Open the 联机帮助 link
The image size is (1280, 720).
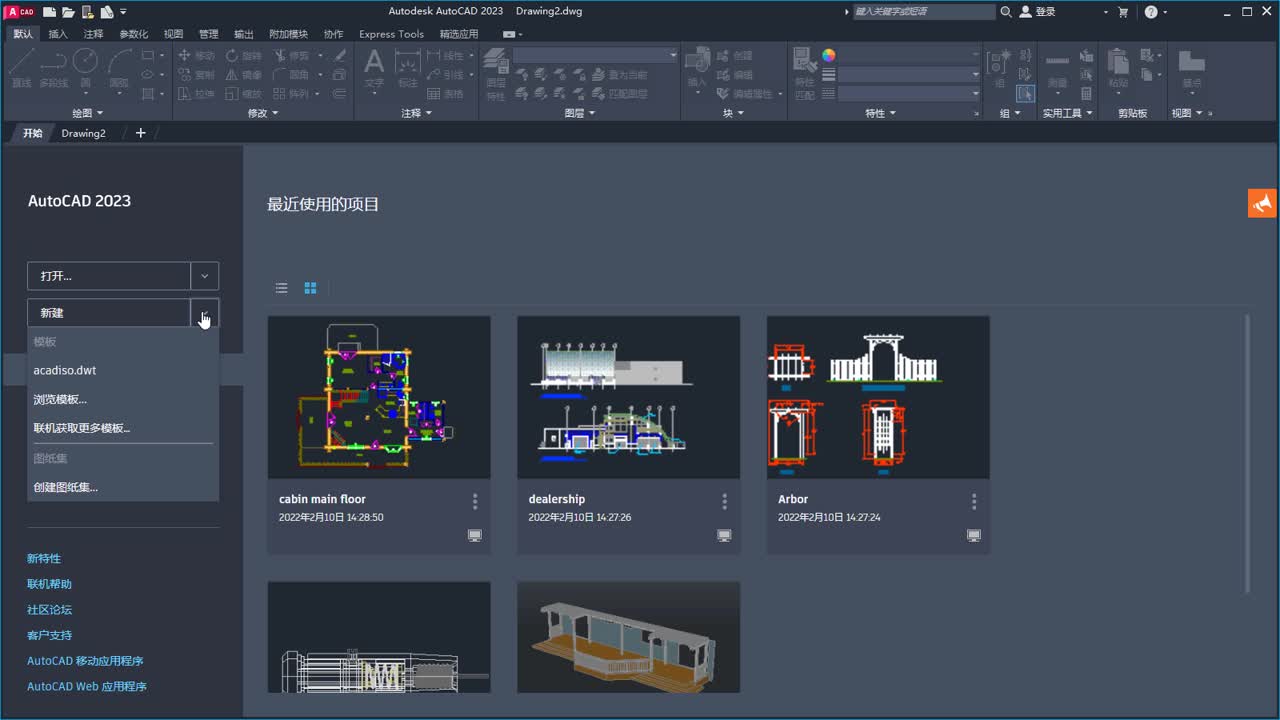(49, 584)
